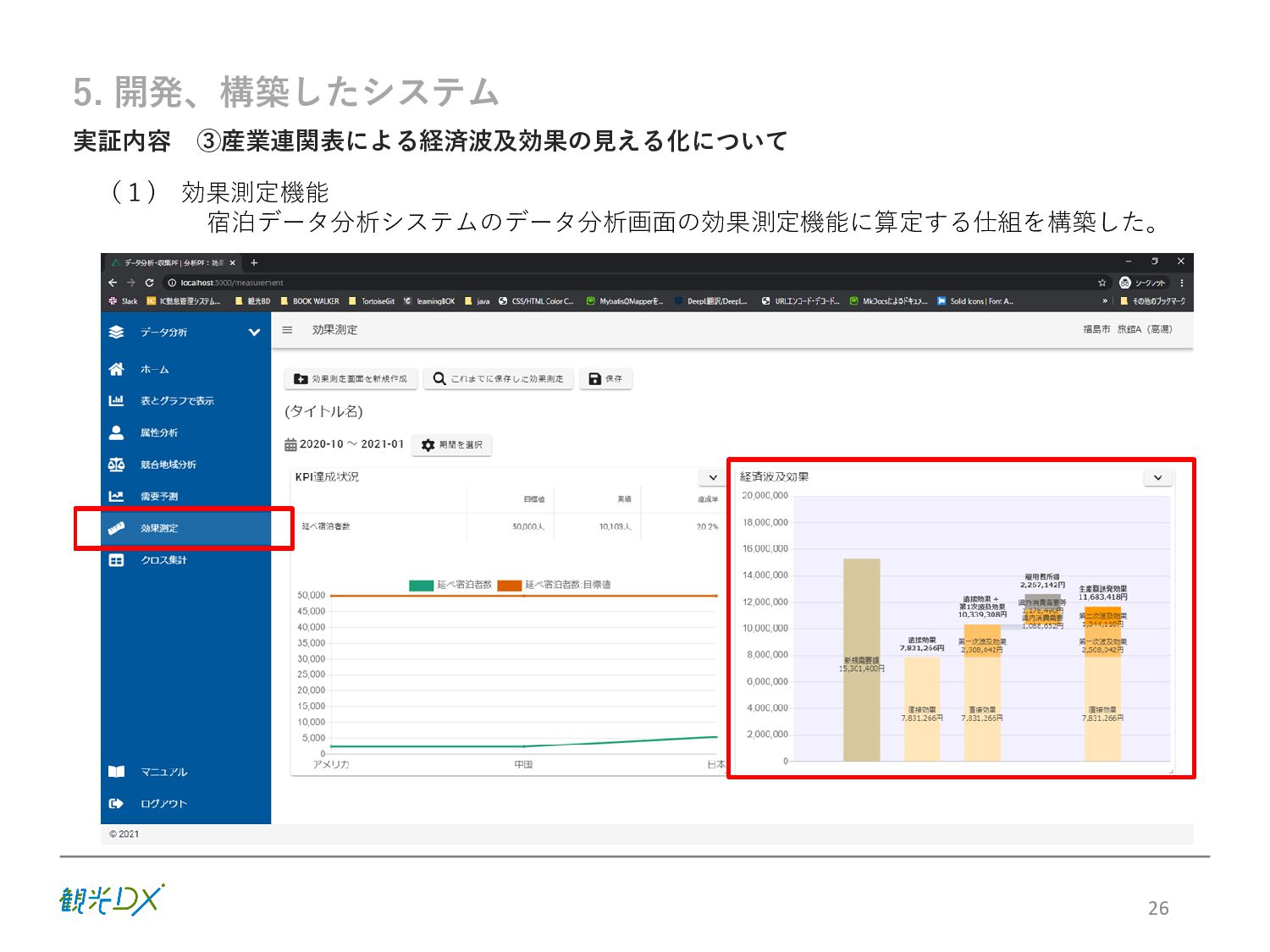Toggle 延べ宿泊者数:目標値 orange legend series
1270x952 pixels.
555,585
